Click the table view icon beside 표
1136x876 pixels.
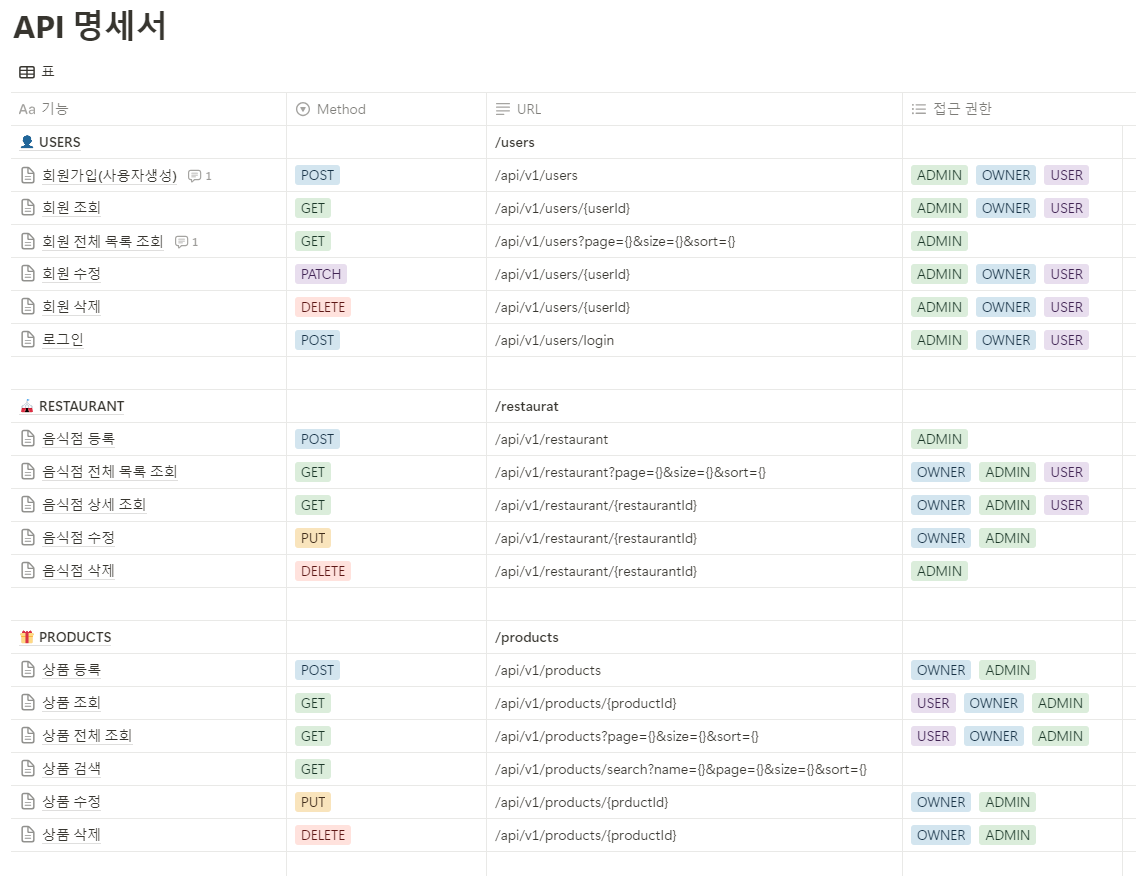(27, 72)
